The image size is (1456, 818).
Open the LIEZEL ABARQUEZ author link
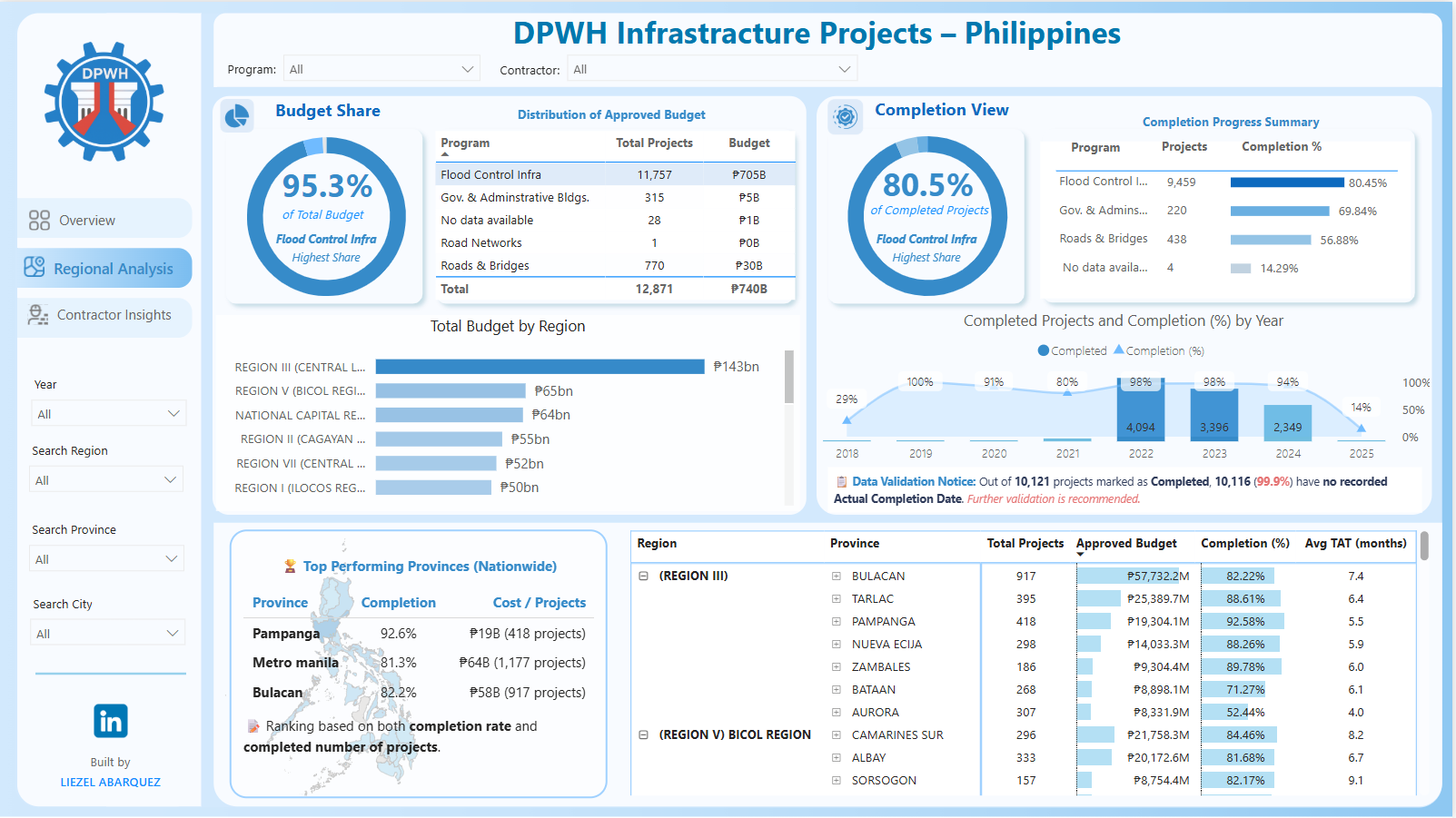[111, 782]
